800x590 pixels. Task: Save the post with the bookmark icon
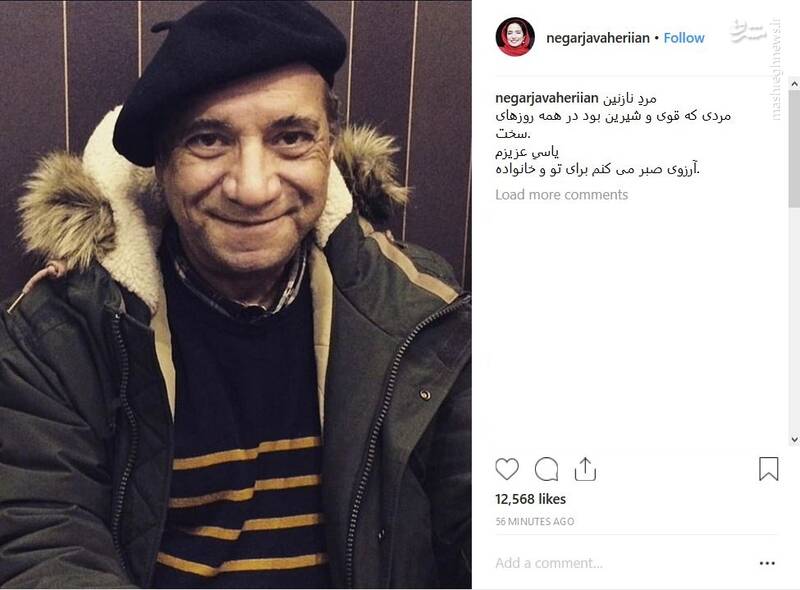point(768,469)
